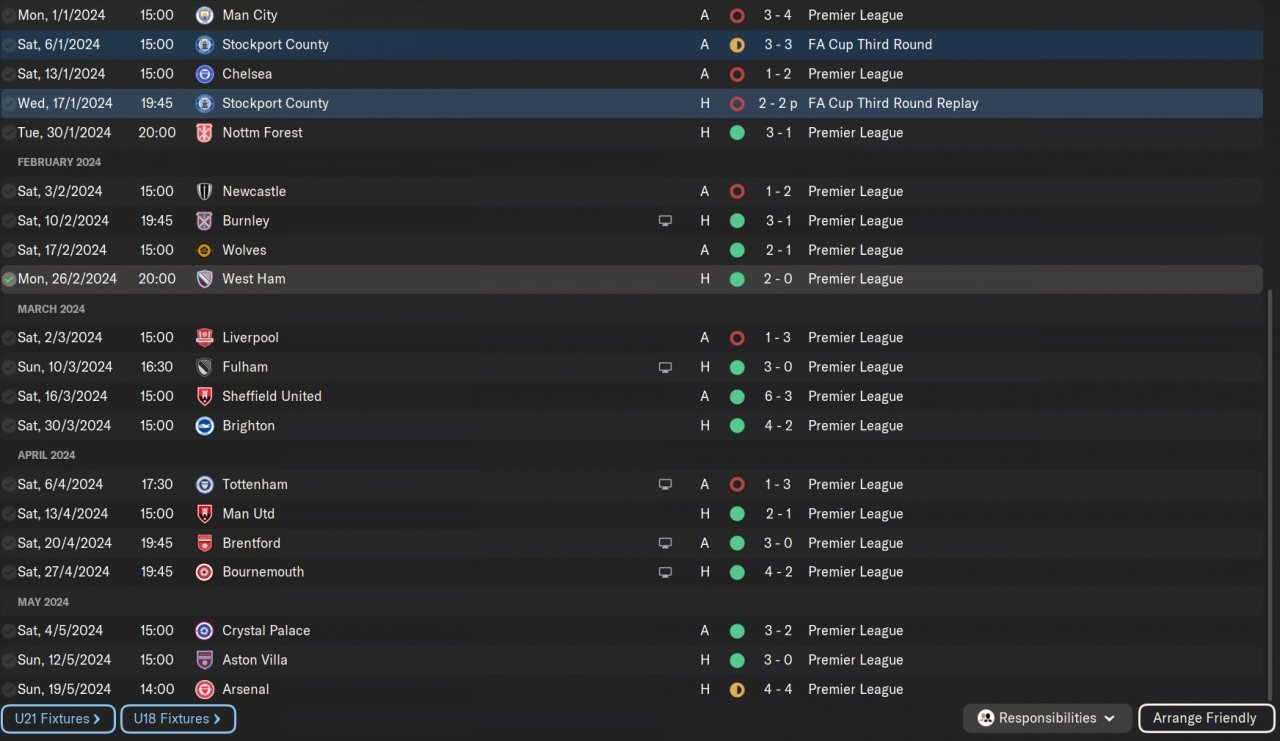
Task: Expand the U21 Fixtures link
Action: [x=58, y=719]
